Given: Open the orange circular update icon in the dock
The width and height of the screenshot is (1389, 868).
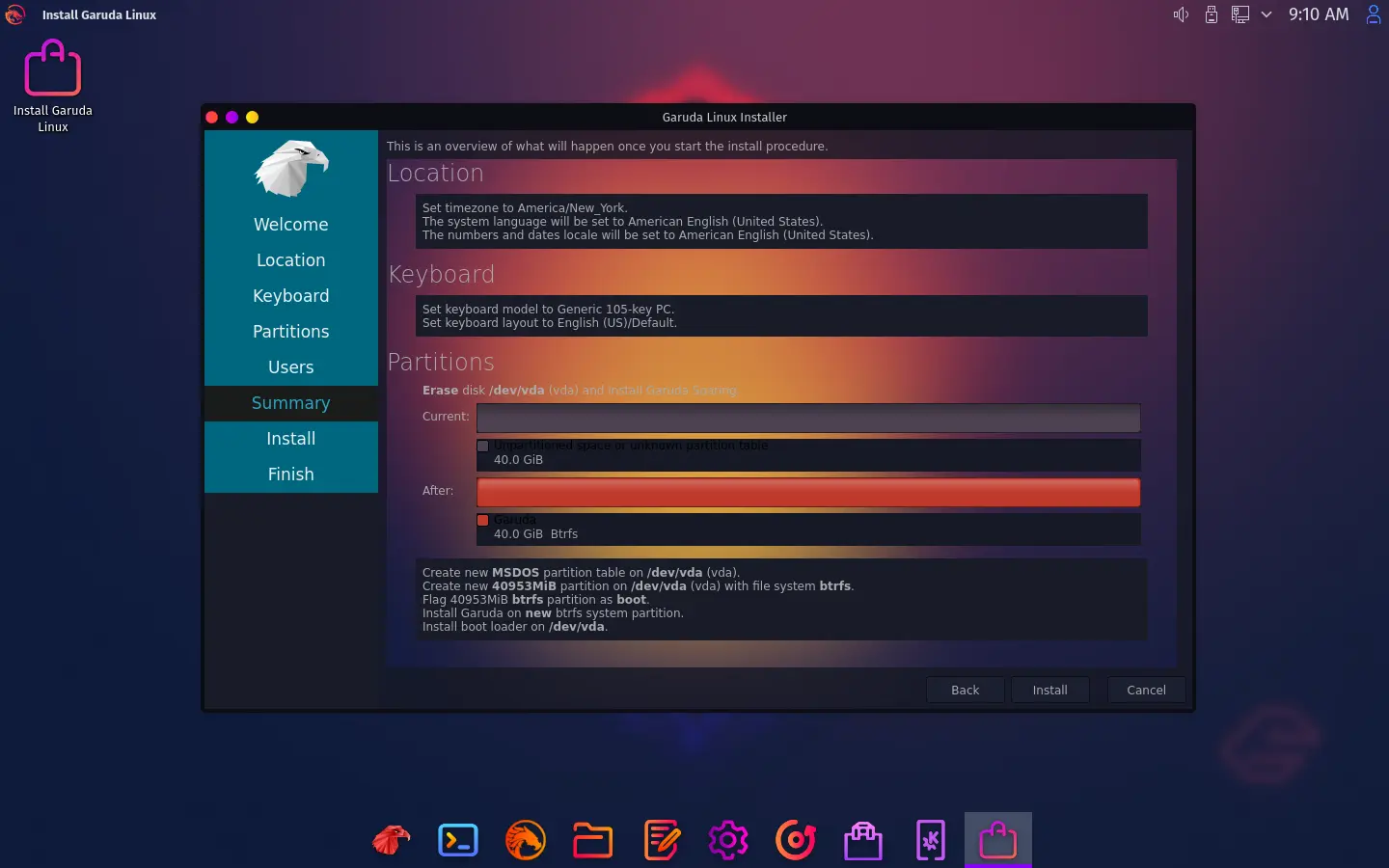Looking at the screenshot, I should [796, 840].
